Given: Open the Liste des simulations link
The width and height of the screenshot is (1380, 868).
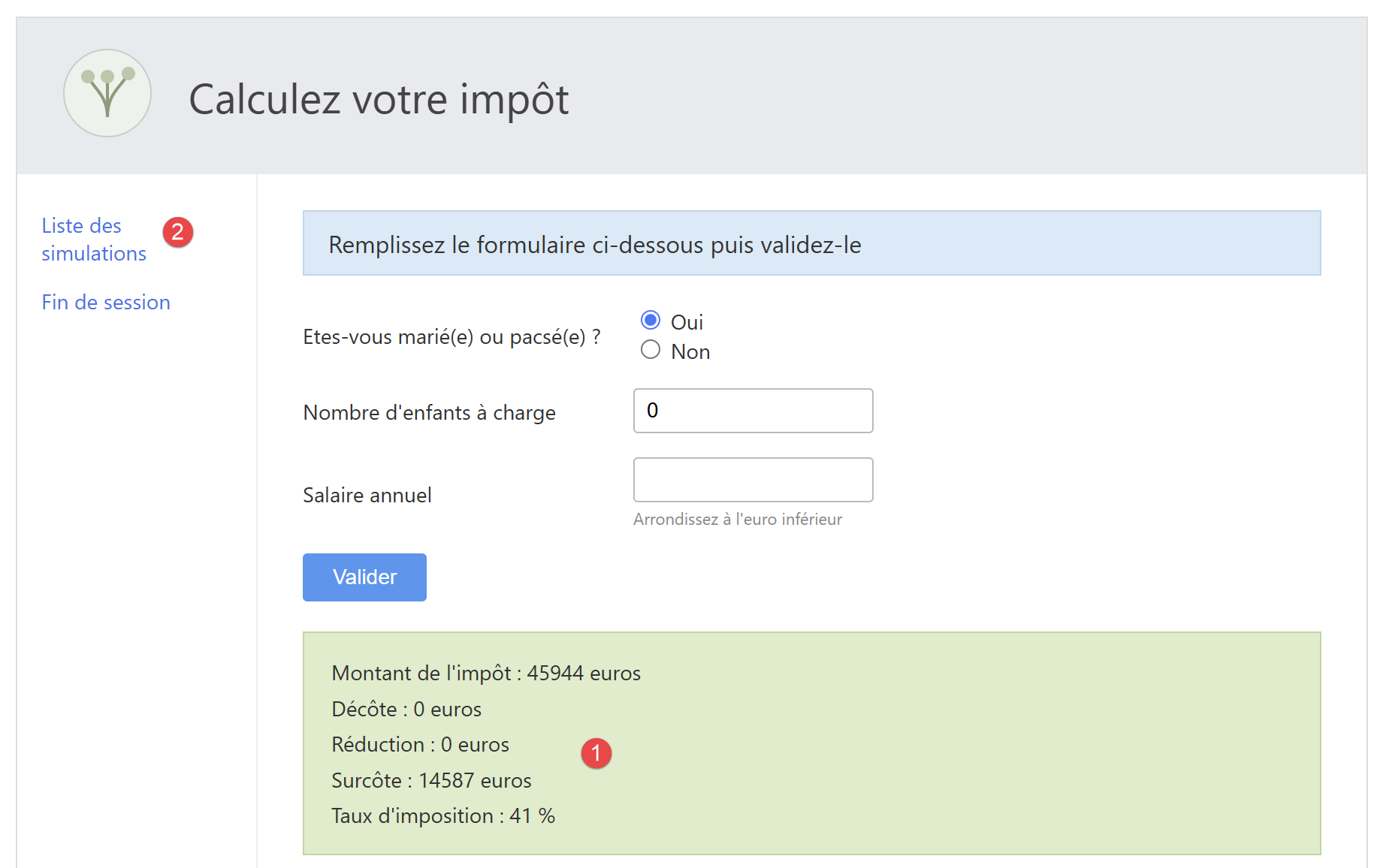Looking at the screenshot, I should click(x=94, y=240).
